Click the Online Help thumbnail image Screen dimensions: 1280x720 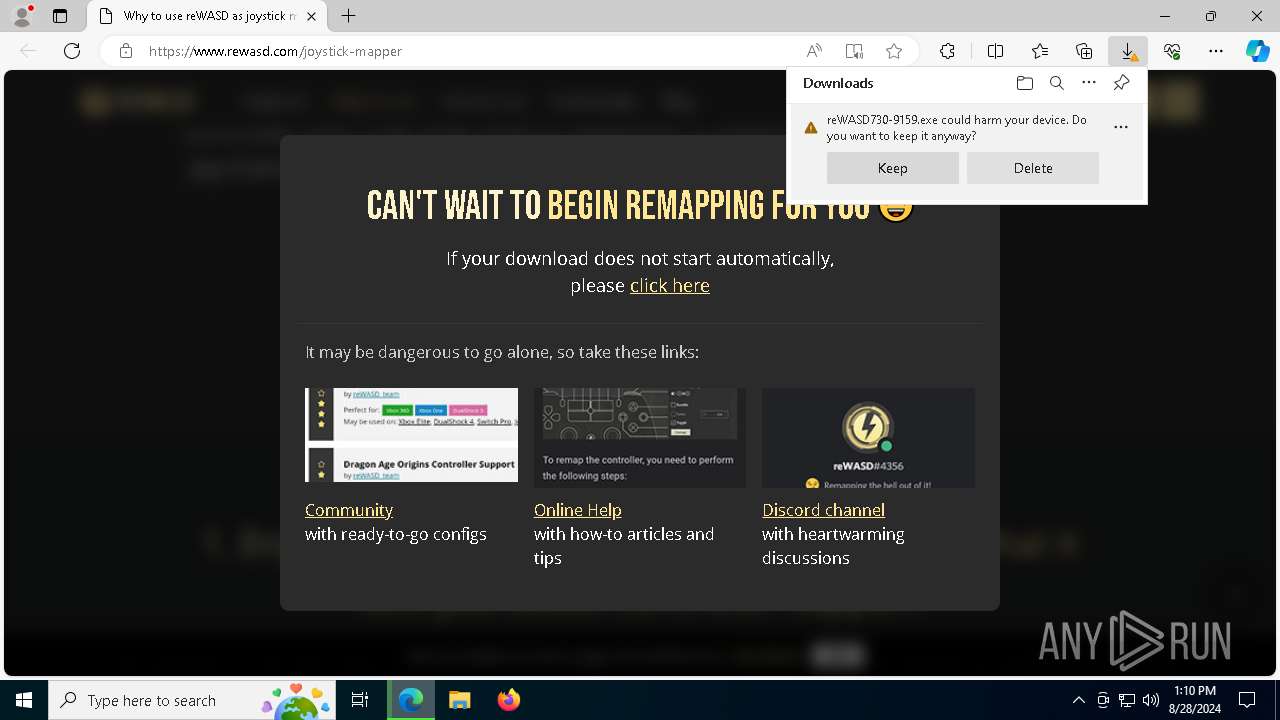[640, 438]
